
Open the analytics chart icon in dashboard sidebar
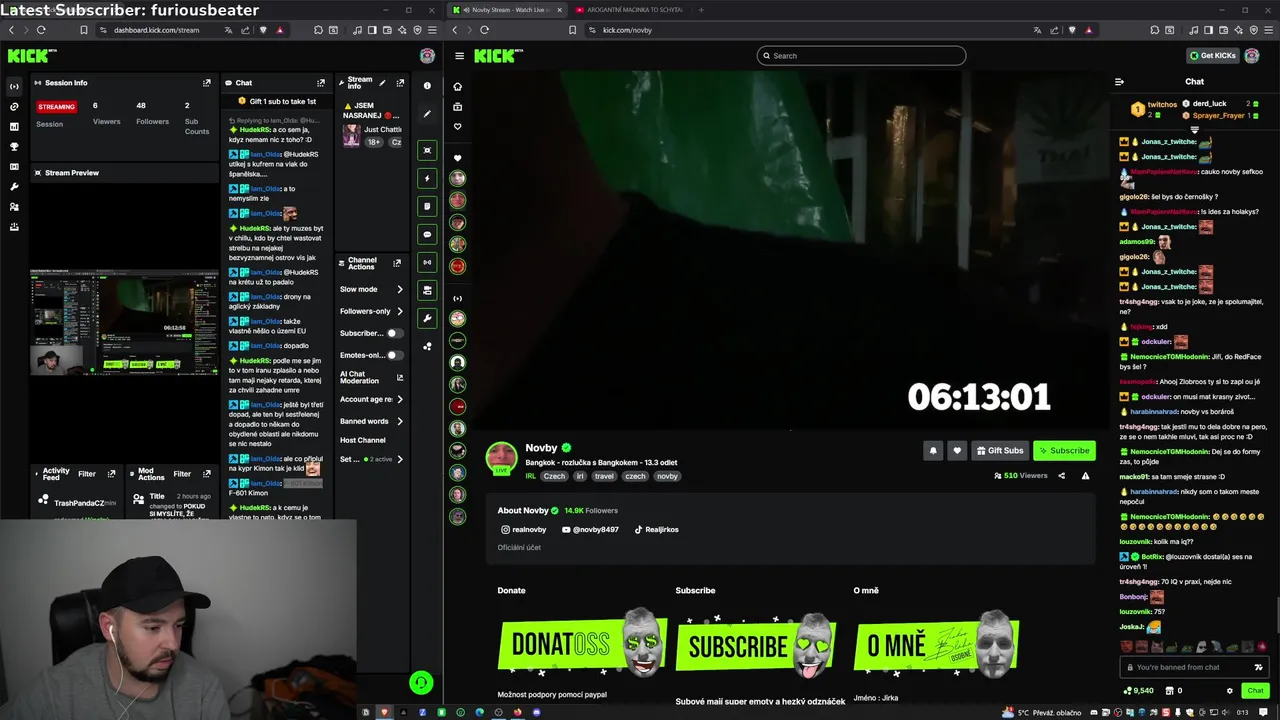pos(14,127)
